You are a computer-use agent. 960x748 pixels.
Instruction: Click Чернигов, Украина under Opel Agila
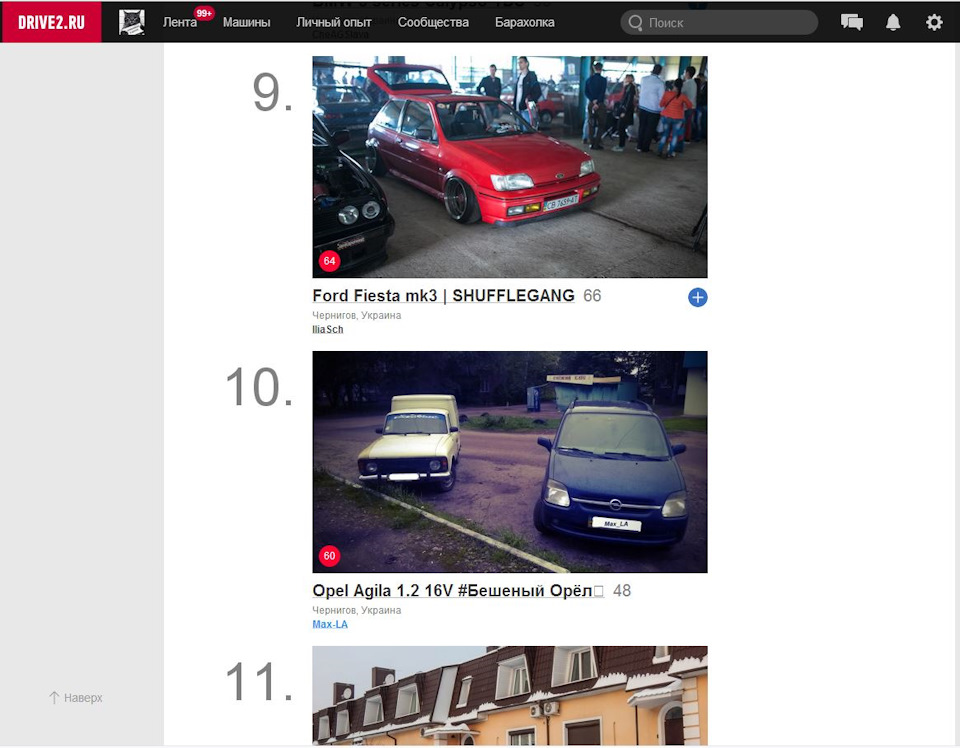click(356, 610)
